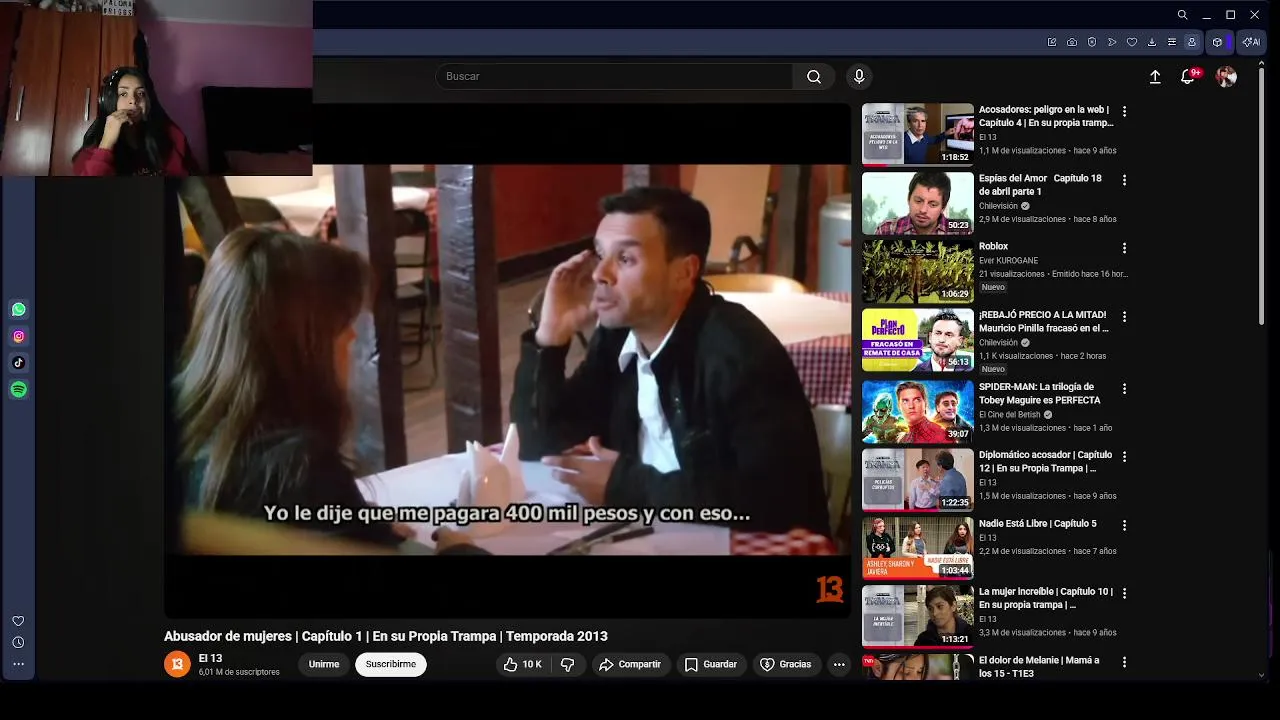This screenshot has width=1280, height=720.
Task: Open options menu for Roblox video
Action: point(1124,248)
